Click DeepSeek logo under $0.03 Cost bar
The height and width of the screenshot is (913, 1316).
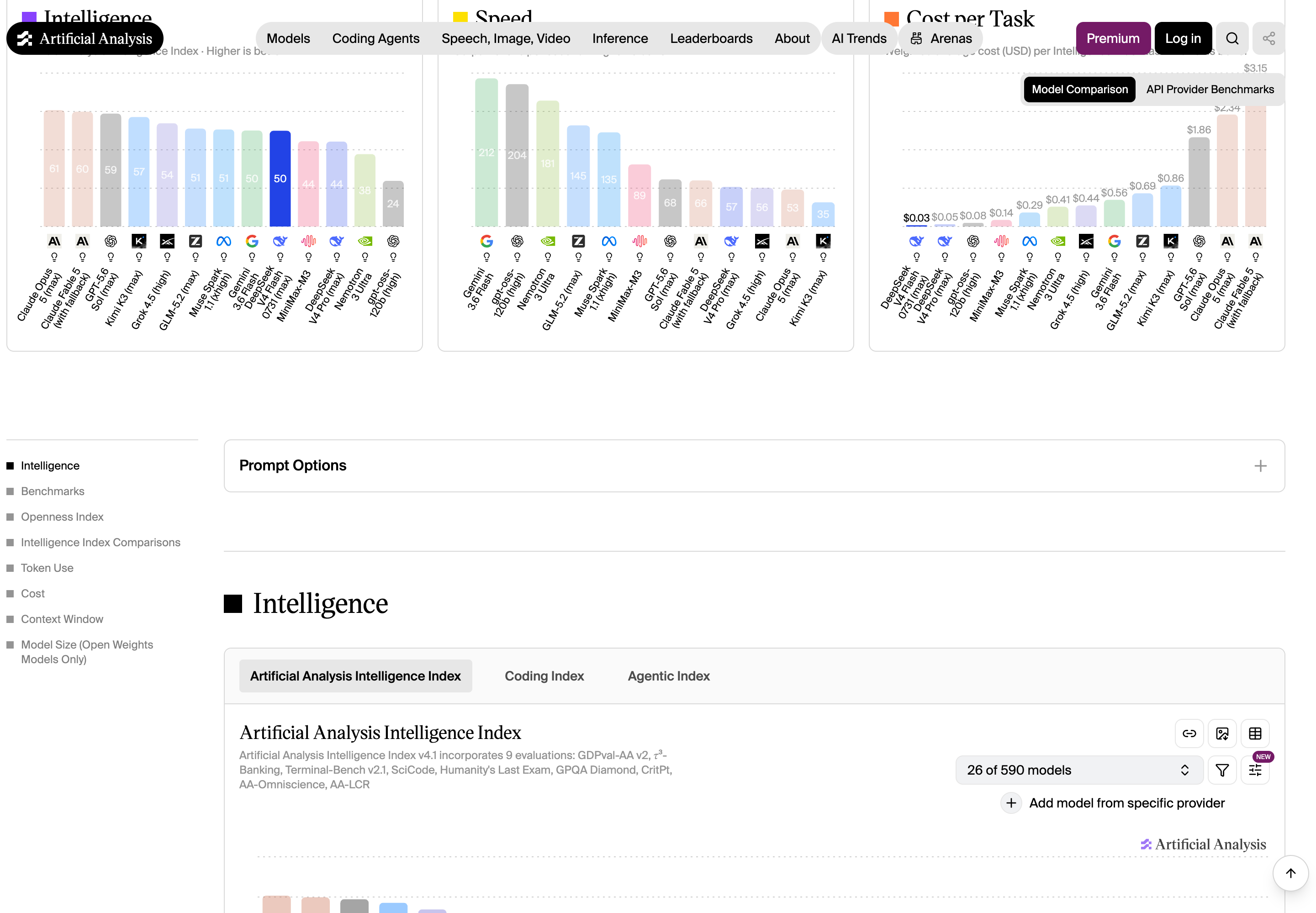click(x=916, y=242)
